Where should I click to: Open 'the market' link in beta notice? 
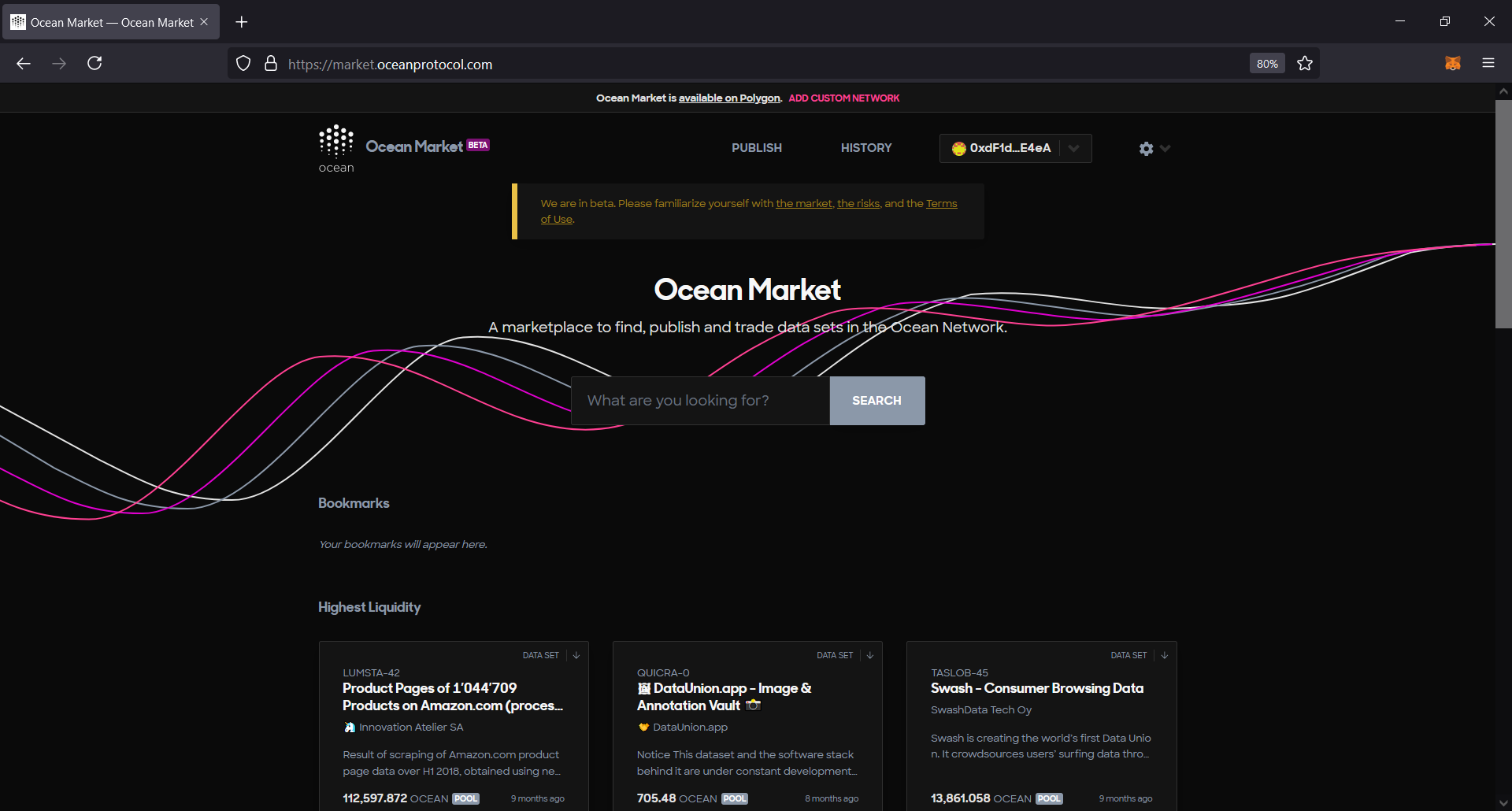(x=804, y=204)
